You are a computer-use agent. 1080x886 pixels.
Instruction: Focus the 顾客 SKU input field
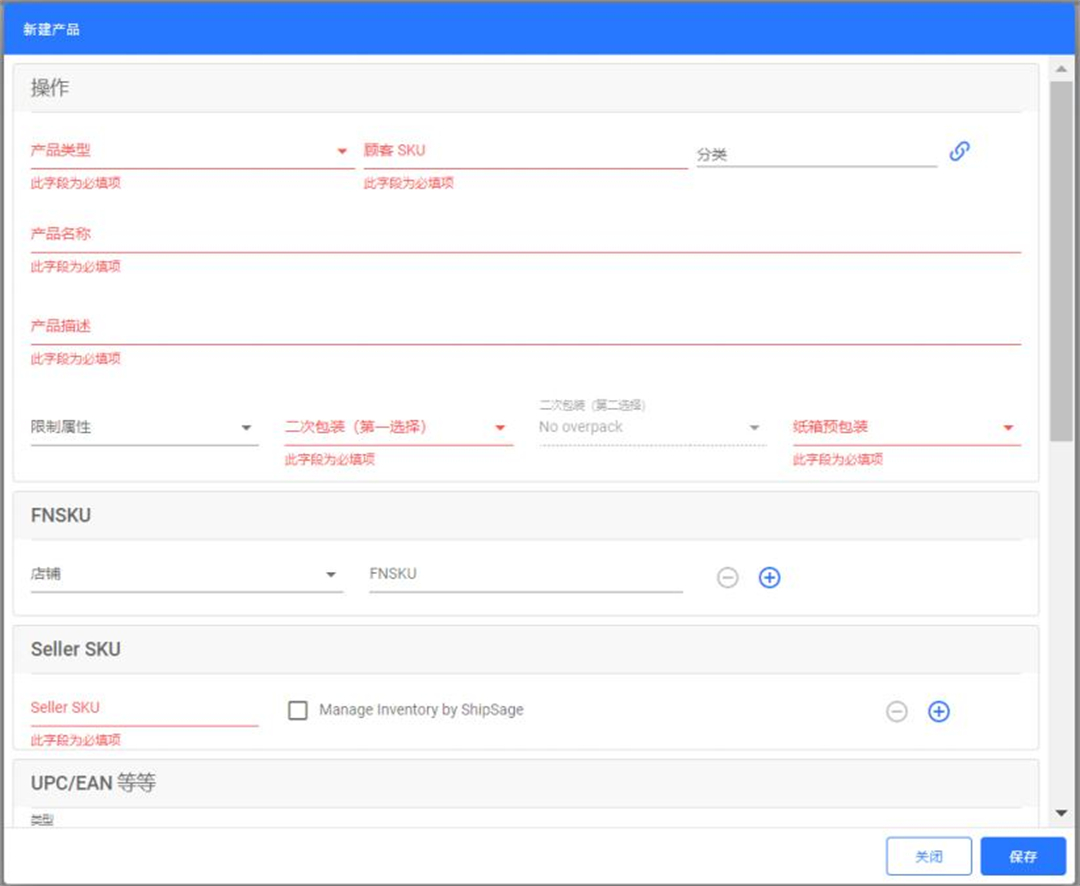coord(526,151)
